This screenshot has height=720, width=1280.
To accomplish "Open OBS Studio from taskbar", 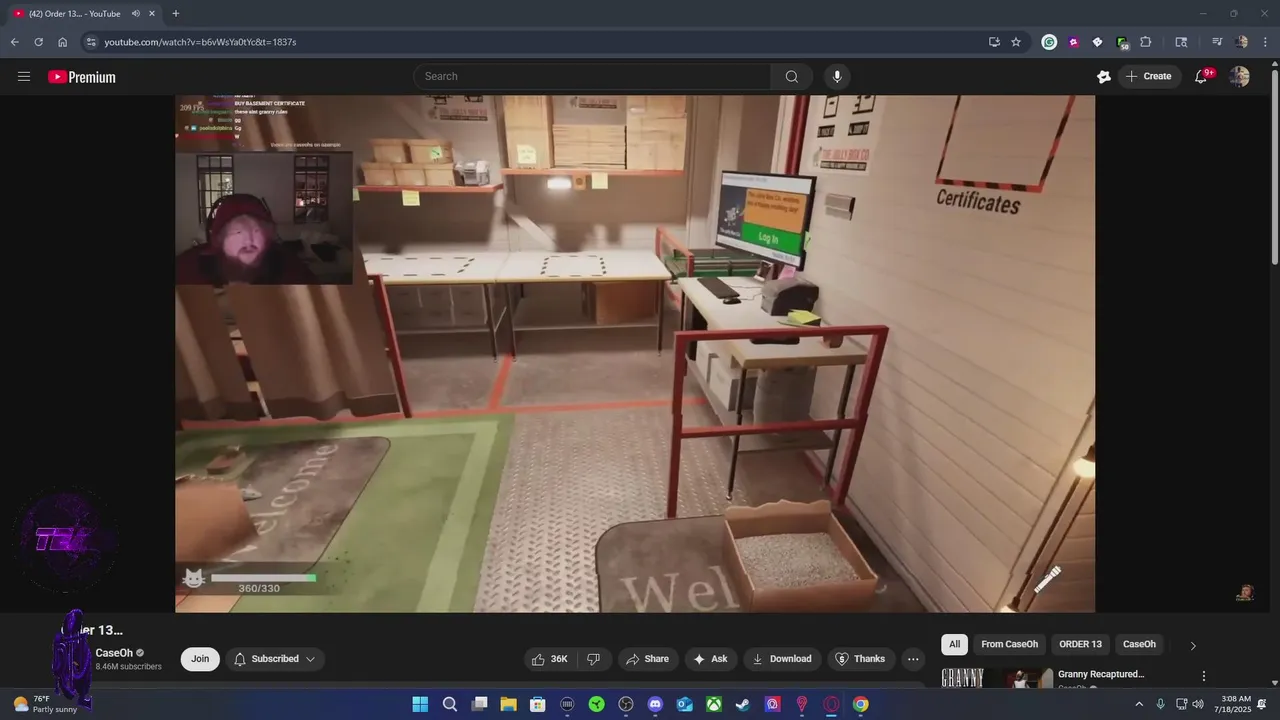I will (x=626, y=704).
